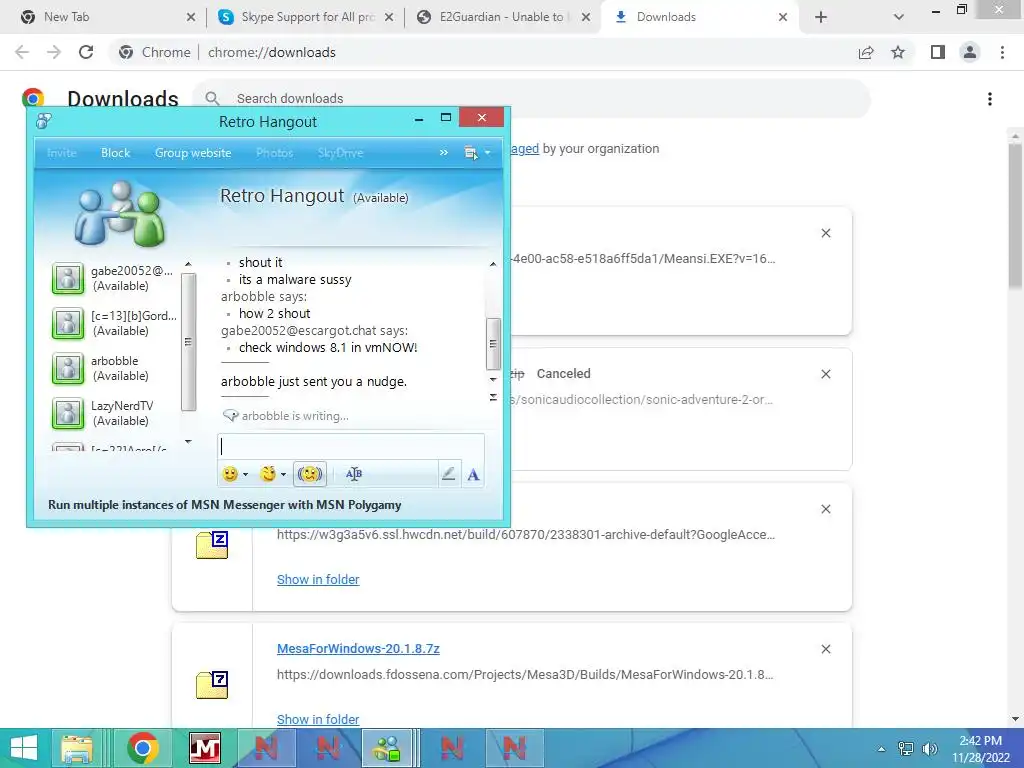The height and width of the screenshot is (768, 1024).
Task: Remove Meansi.EXE download from list
Action: (825, 233)
